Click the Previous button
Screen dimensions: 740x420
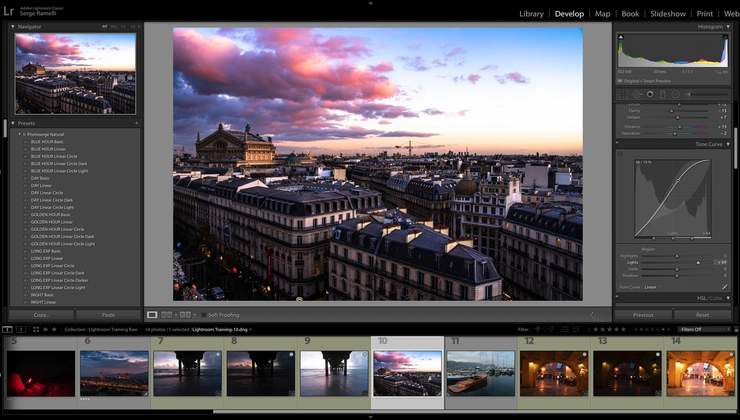(x=643, y=315)
